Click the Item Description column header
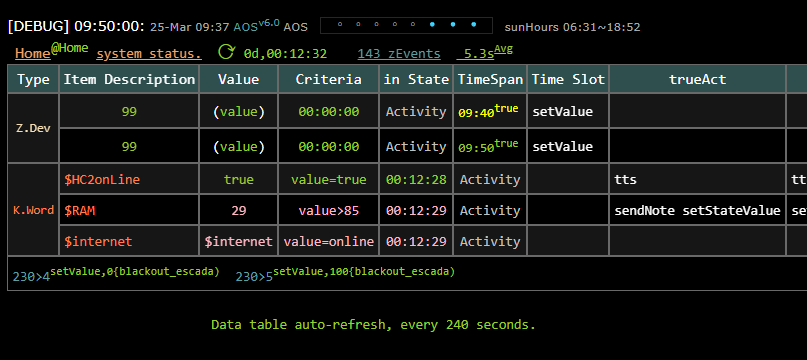The image size is (807, 360). pos(129,79)
